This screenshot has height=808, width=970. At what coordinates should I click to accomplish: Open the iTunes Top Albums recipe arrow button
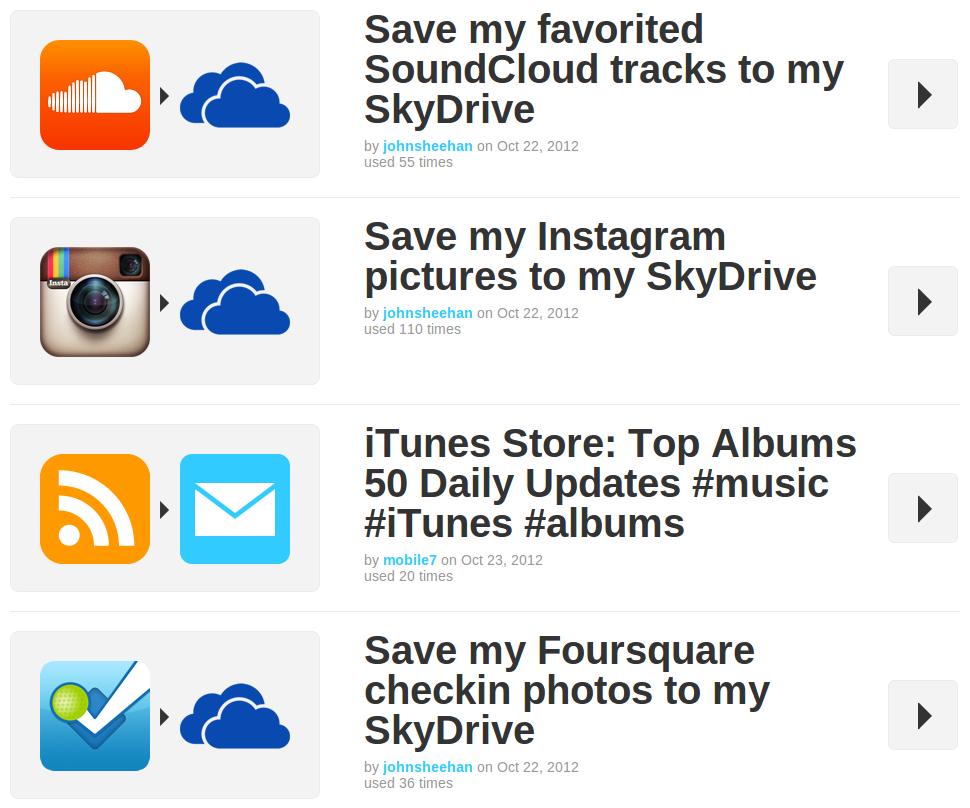coord(923,509)
